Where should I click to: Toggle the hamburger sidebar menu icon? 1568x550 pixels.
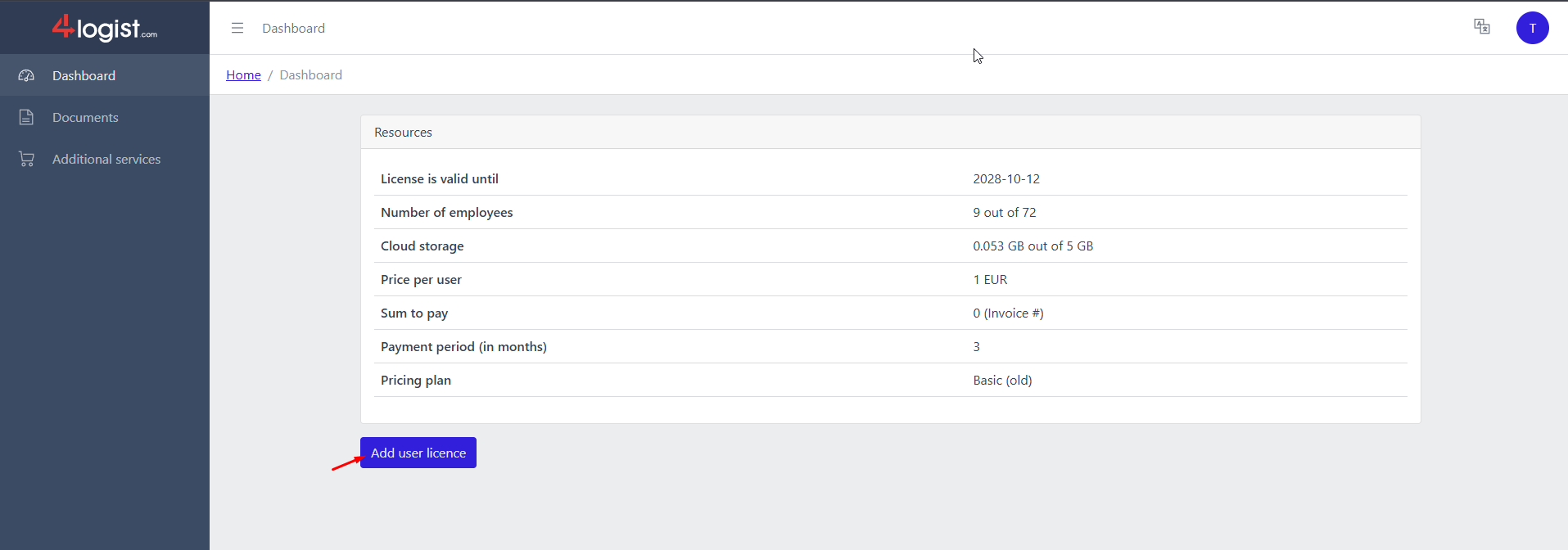(x=237, y=28)
